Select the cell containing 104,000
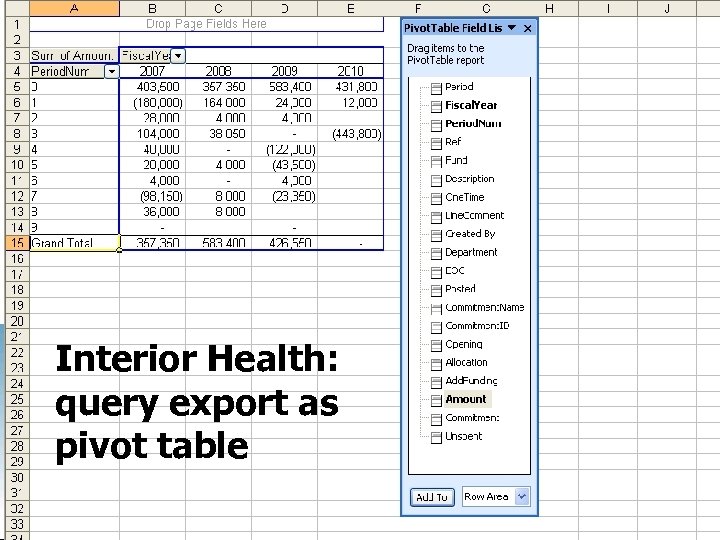The image size is (720, 540). 152,134
